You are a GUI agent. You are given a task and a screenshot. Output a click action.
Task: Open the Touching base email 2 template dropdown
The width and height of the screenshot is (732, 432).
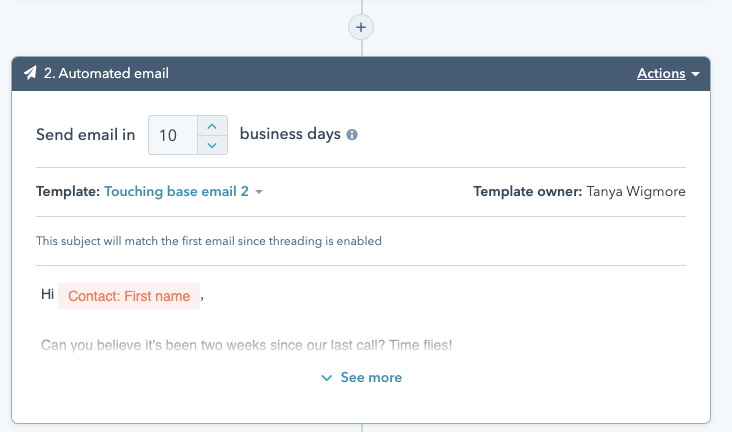pos(176,191)
